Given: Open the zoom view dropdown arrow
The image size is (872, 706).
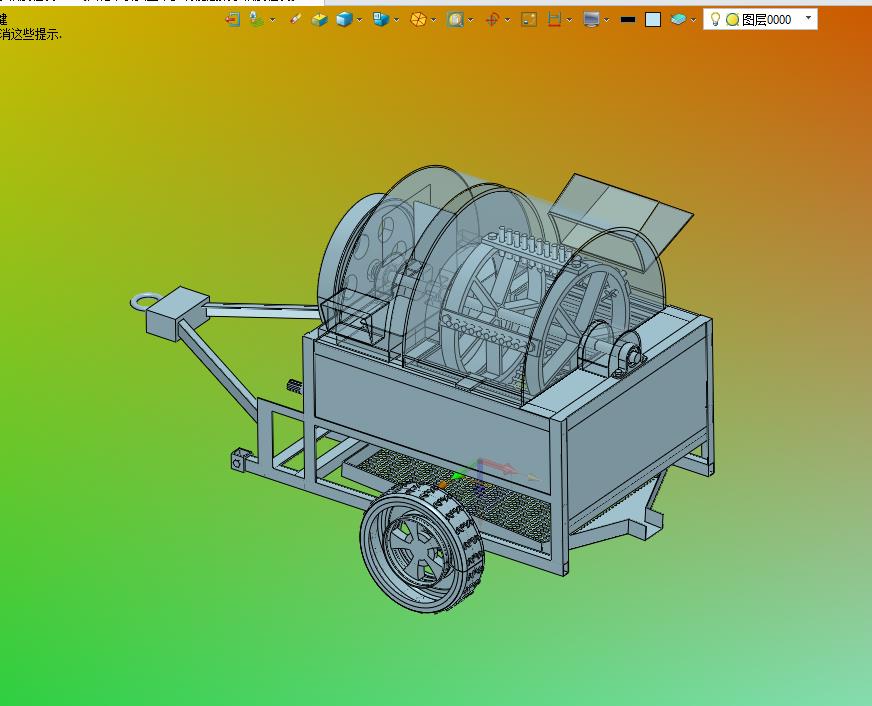Looking at the screenshot, I should [x=471, y=20].
